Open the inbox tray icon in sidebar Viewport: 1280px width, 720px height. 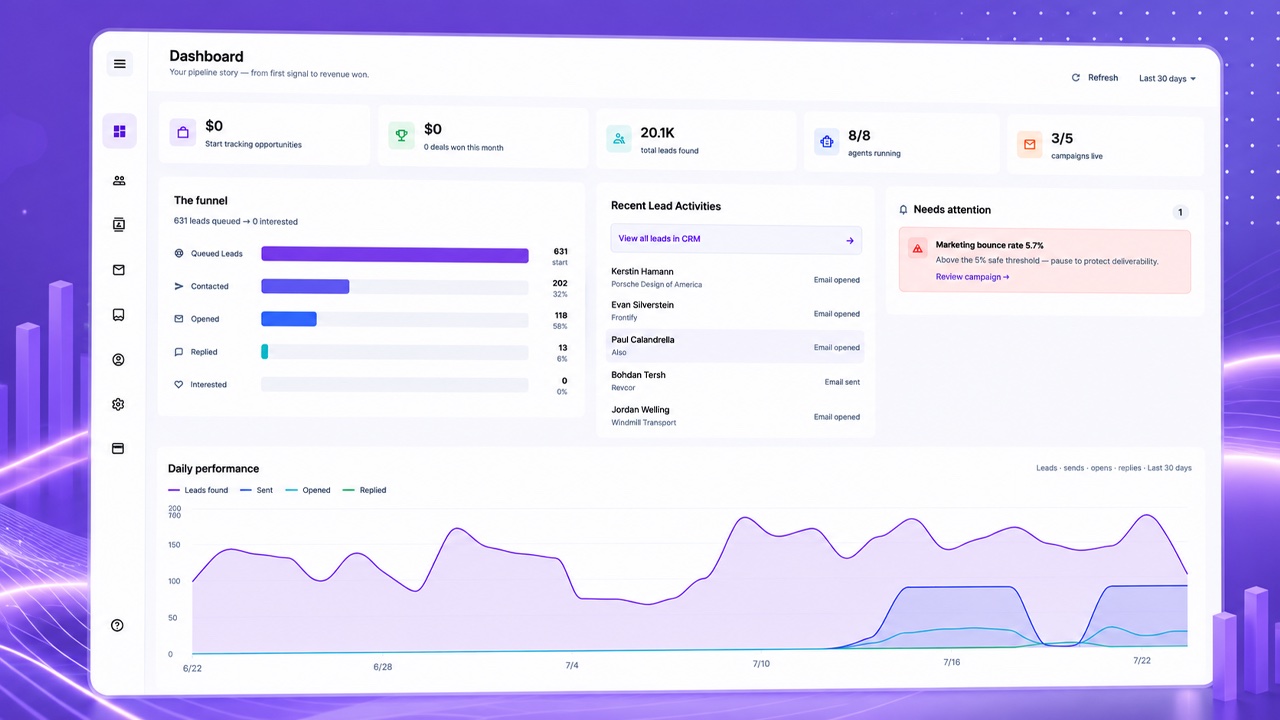coord(118,315)
